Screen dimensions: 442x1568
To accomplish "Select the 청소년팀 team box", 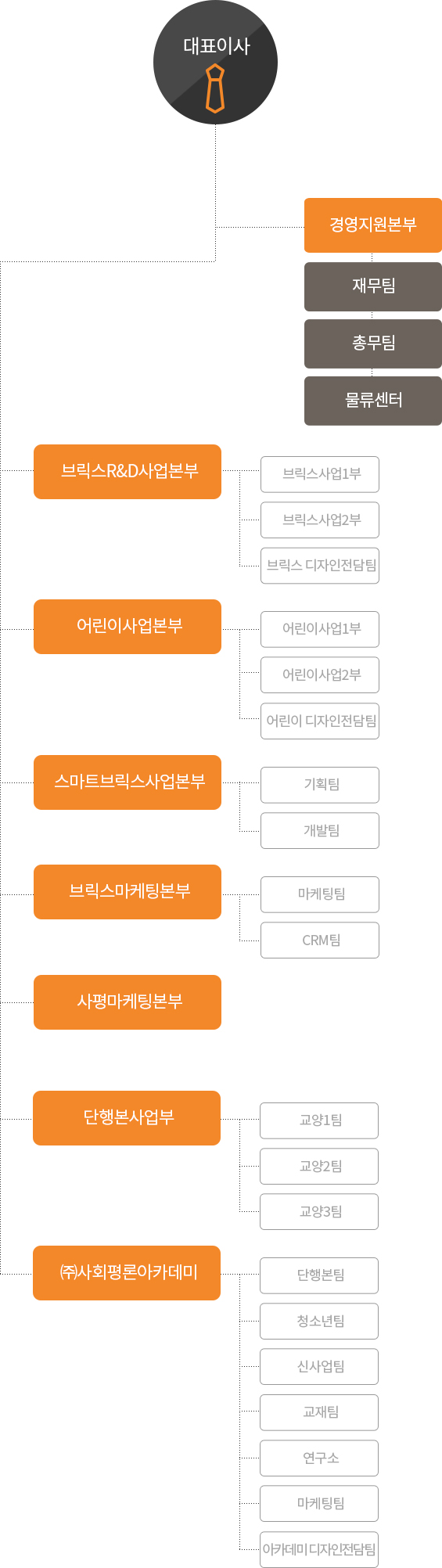I will point(319,1322).
